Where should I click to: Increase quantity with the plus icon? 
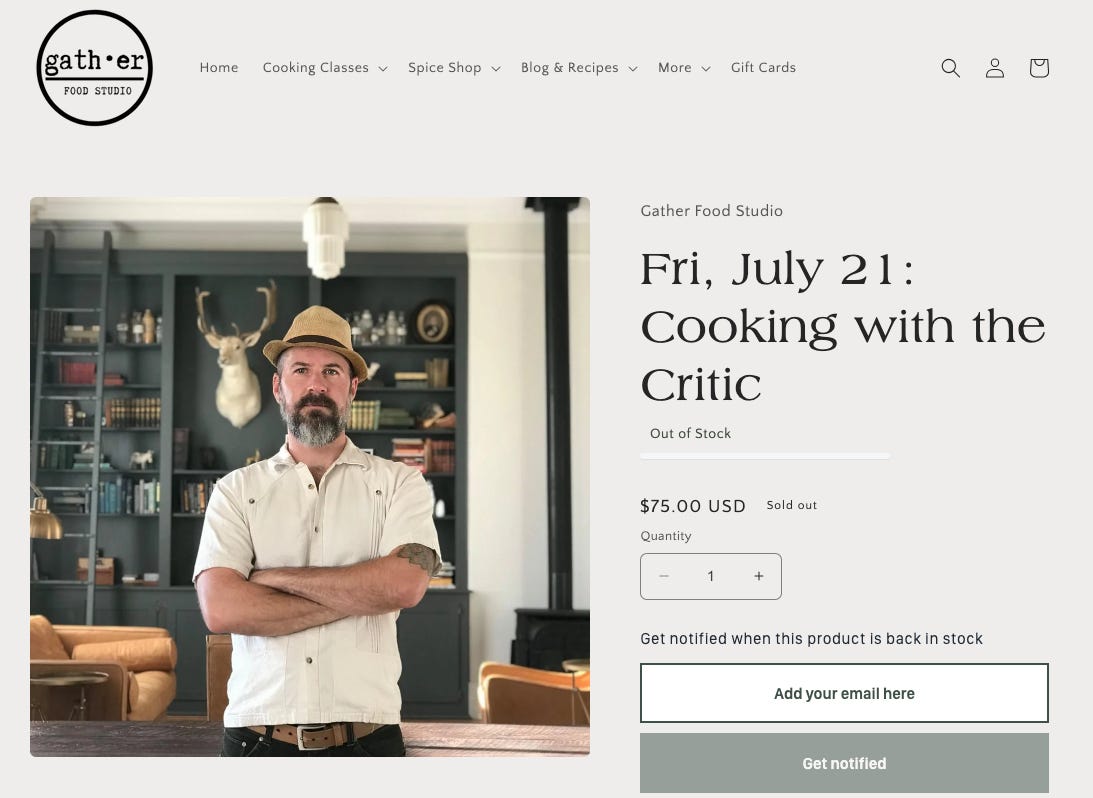pos(758,576)
